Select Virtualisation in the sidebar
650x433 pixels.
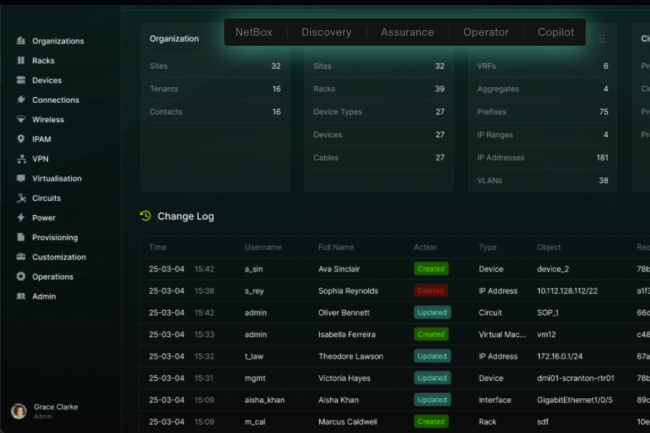(x=57, y=179)
